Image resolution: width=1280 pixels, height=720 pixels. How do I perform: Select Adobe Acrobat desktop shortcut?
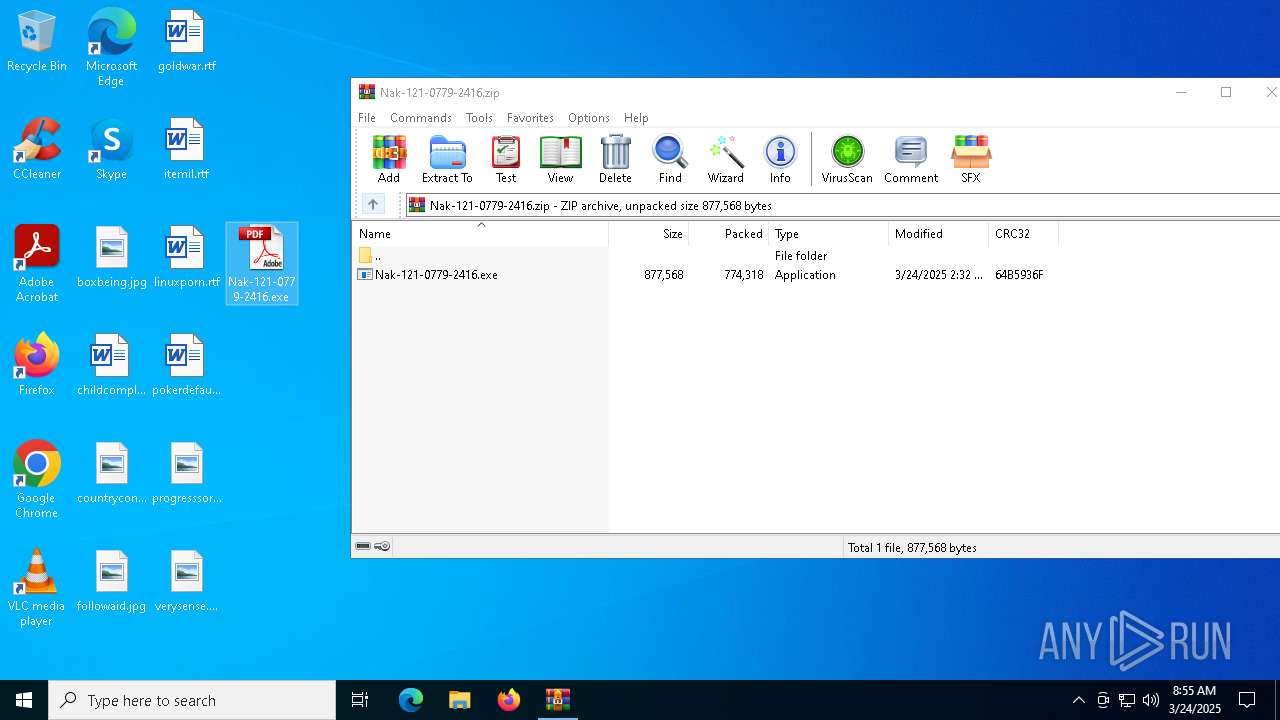pos(37,263)
